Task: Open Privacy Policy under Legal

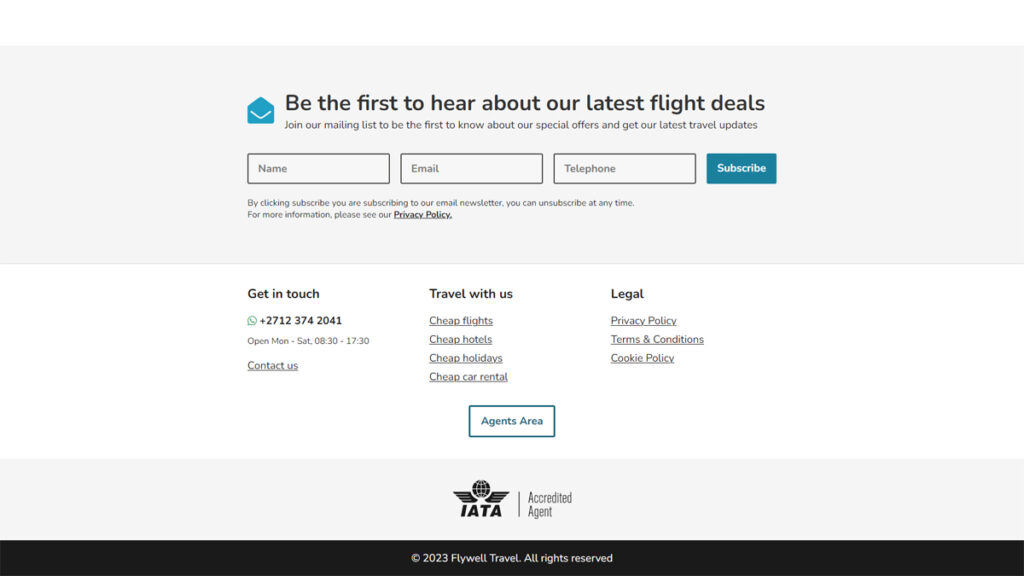Action: point(643,321)
